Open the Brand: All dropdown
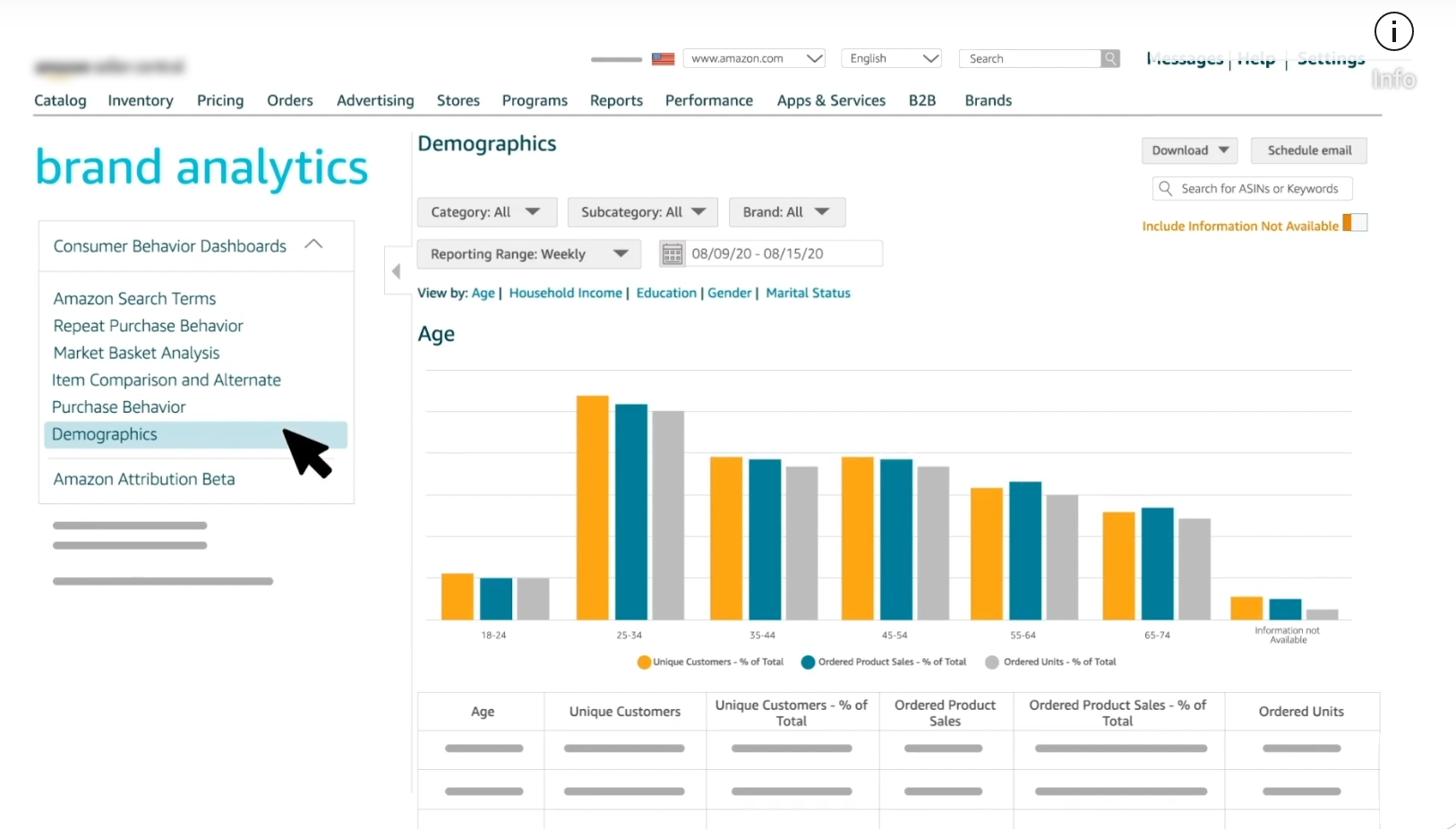The height and width of the screenshot is (829, 1456). click(787, 212)
